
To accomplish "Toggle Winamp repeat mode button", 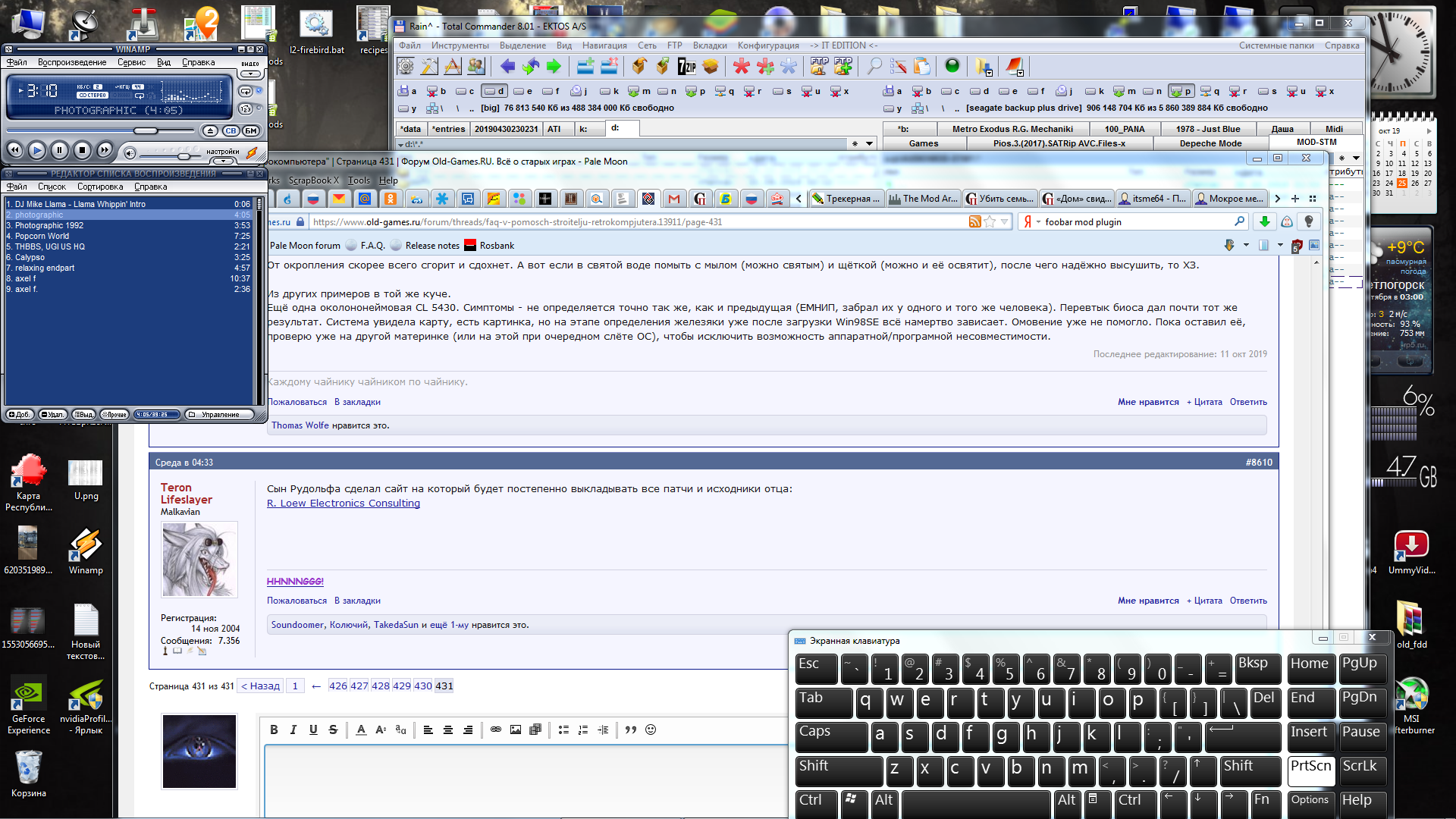I will click(245, 91).
